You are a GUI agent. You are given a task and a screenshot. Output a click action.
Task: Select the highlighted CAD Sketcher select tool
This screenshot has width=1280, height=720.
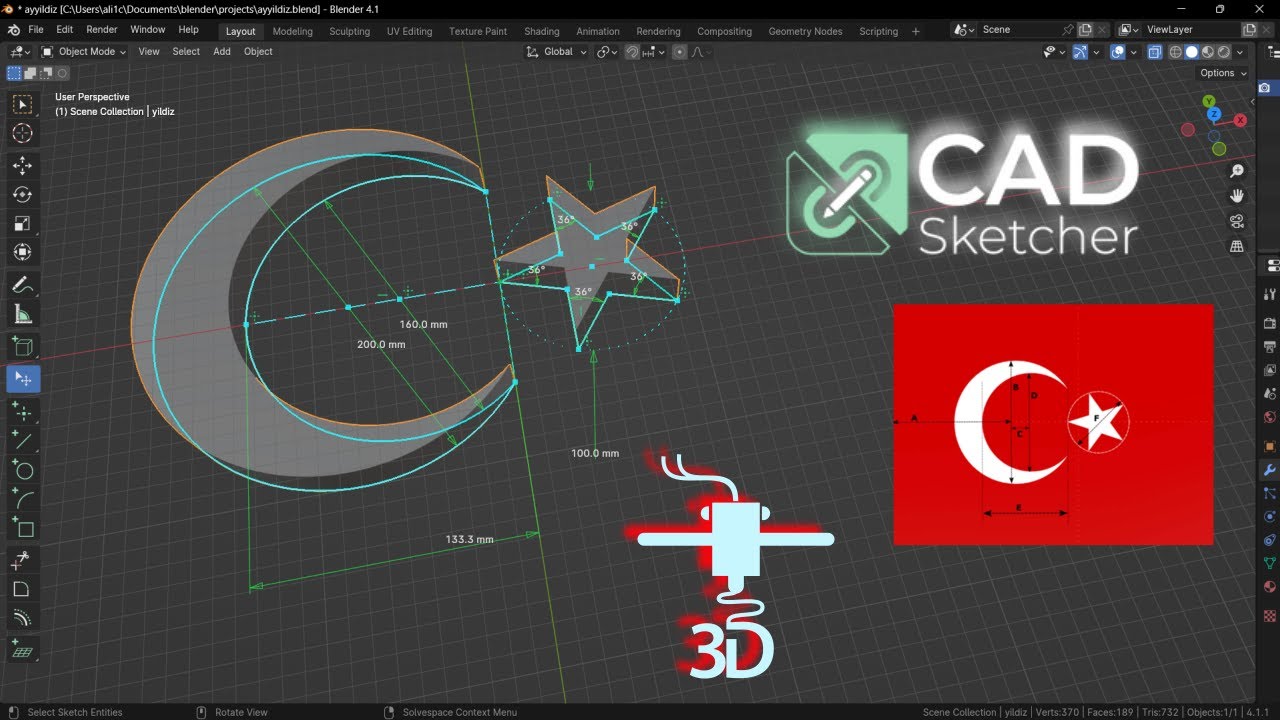coord(22,379)
